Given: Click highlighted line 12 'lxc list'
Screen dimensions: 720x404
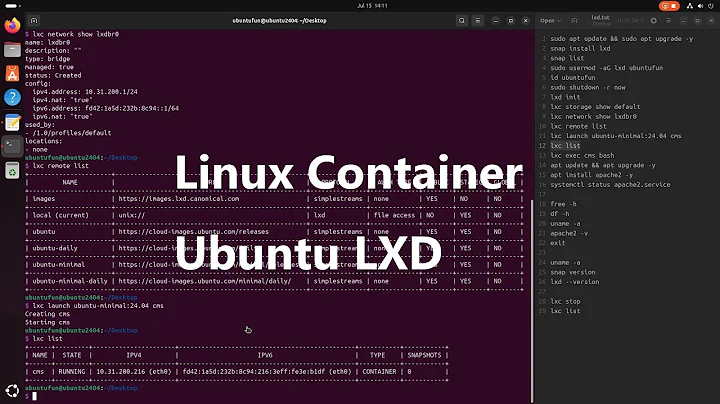Looking at the screenshot, I should (565, 146).
